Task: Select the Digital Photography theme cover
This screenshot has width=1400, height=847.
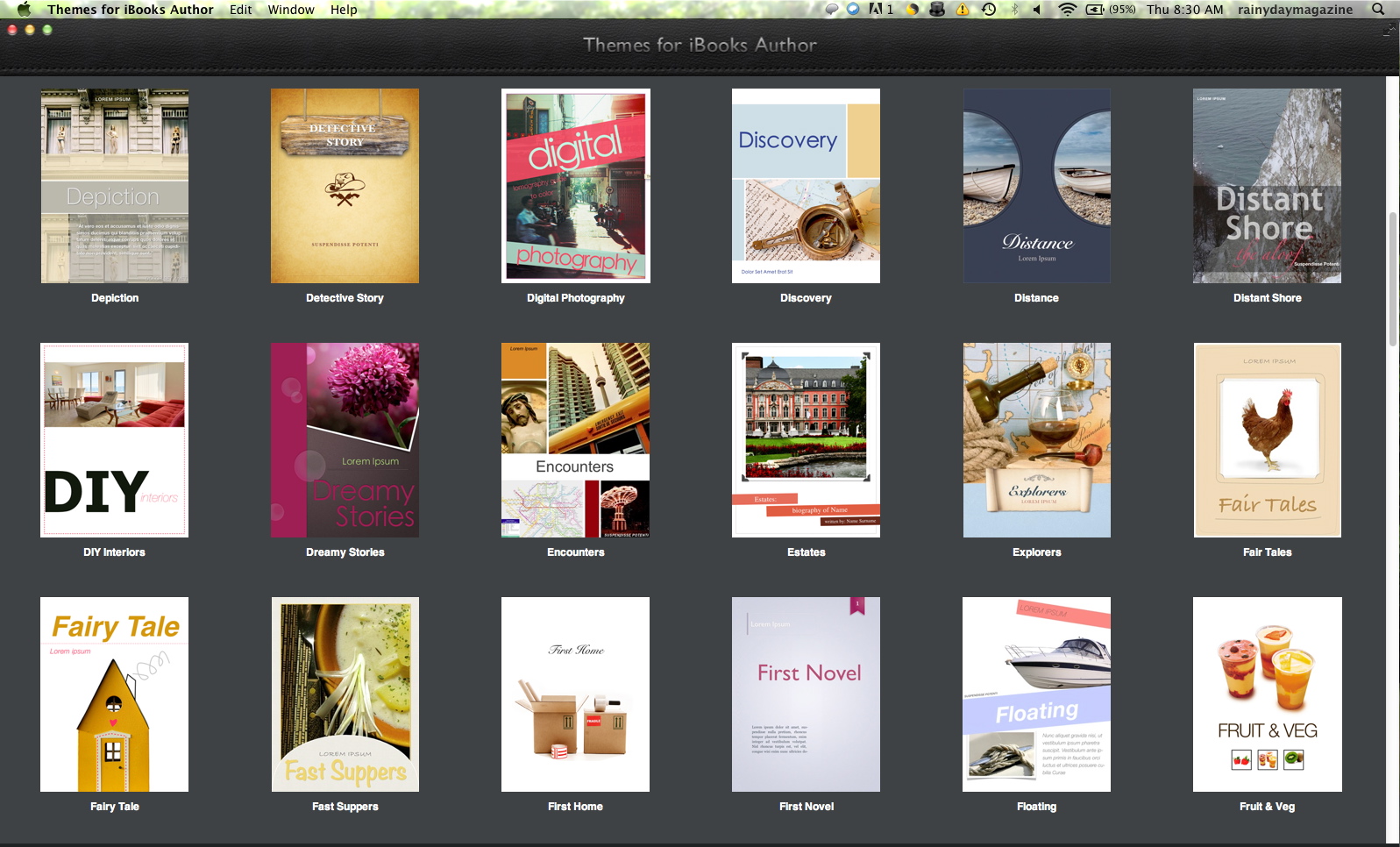Action: [x=576, y=186]
